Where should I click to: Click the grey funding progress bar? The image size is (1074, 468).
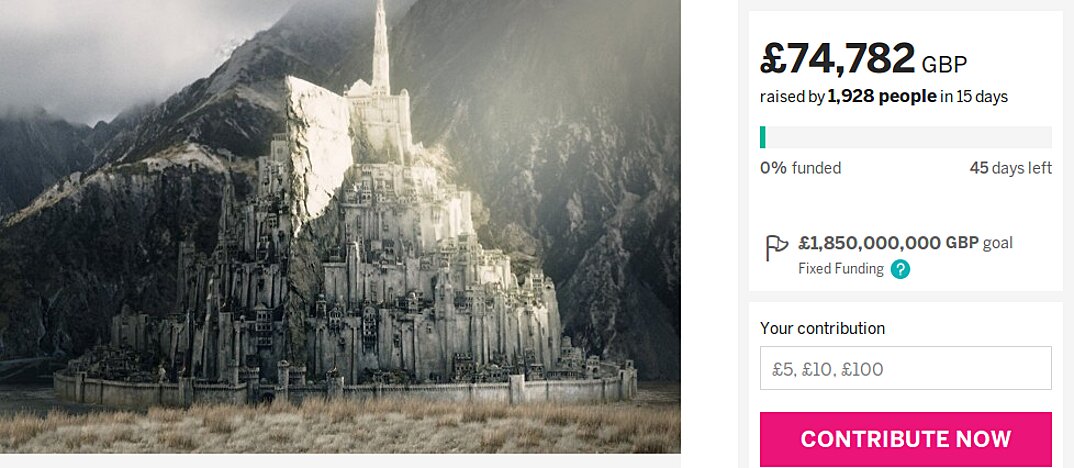tap(906, 137)
